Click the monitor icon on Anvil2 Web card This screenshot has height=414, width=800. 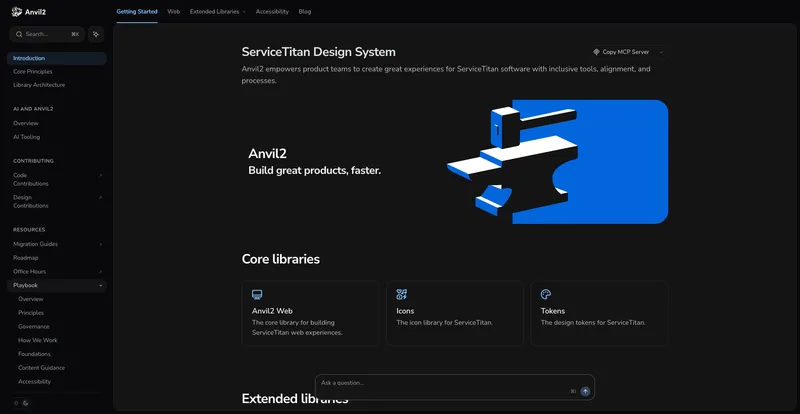point(257,295)
